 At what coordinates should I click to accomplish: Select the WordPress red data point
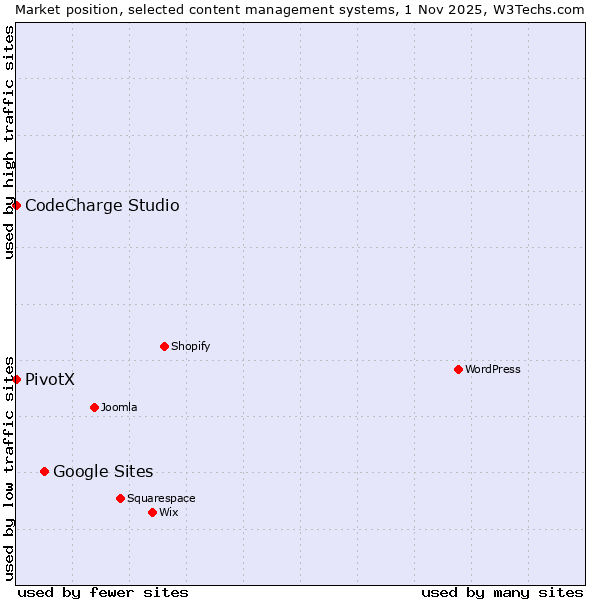458,369
